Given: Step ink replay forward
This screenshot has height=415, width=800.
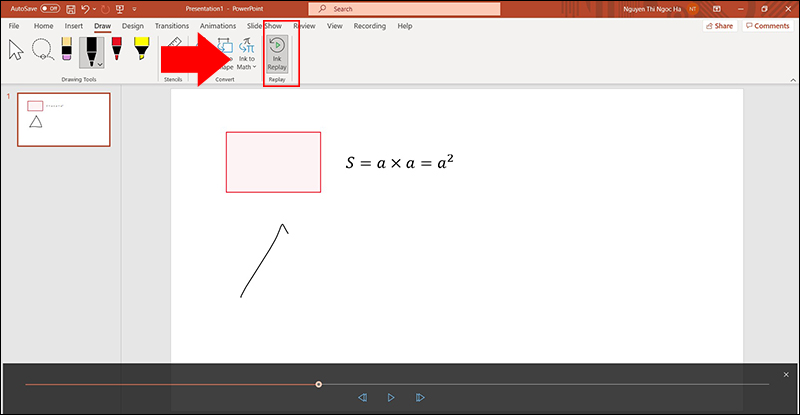Looking at the screenshot, I should (420, 397).
